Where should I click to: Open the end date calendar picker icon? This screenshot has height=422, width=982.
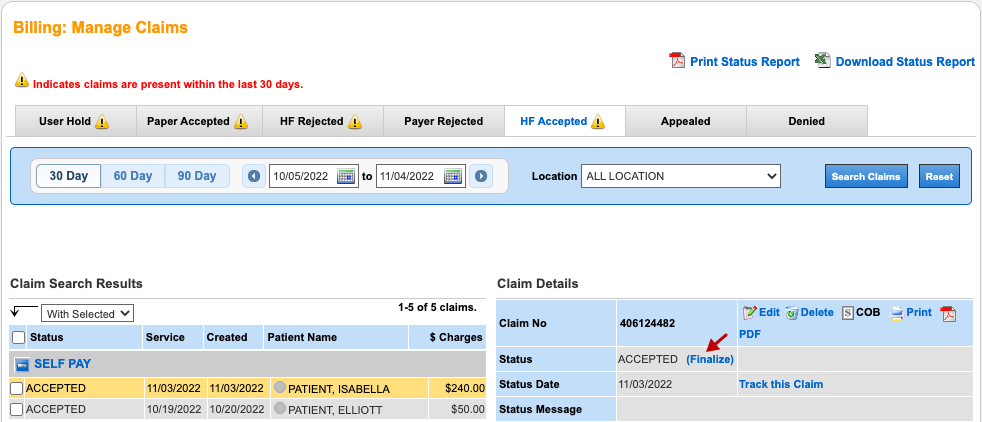(x=453, y=176)
